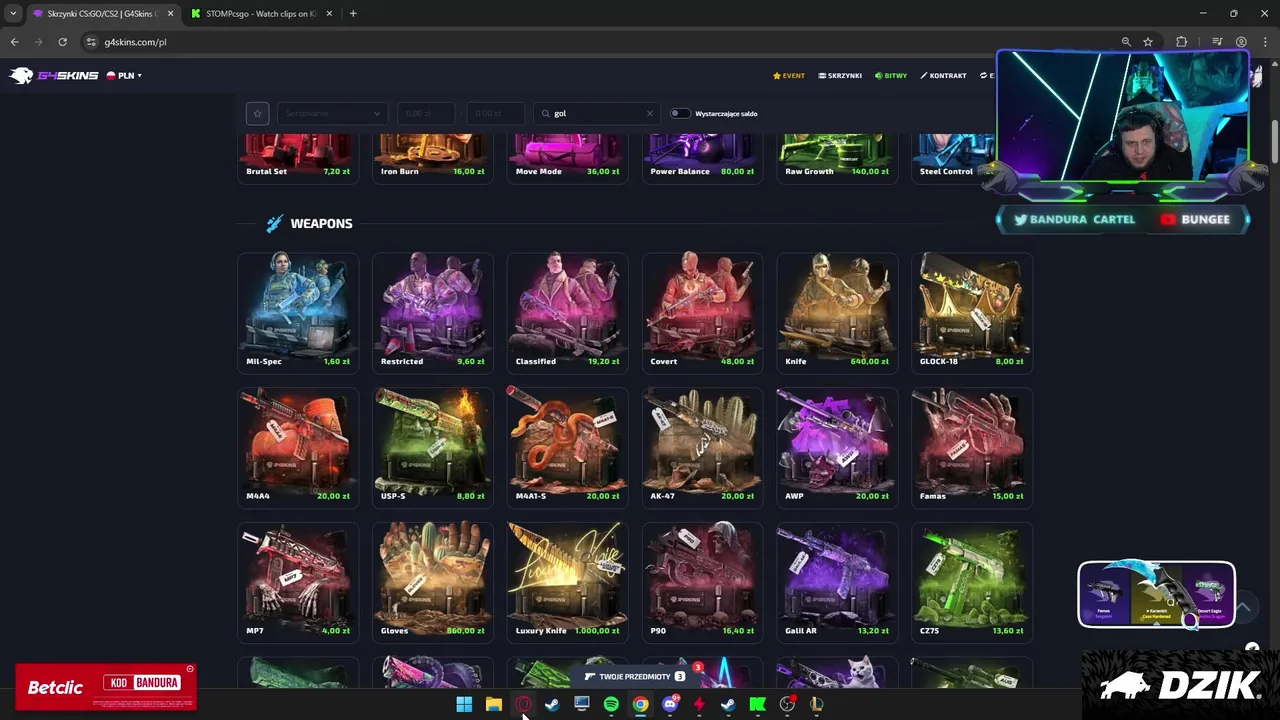Open the TWOJE PRZEDMIOTY items button
This screenshot has width=1280, height=720.
coord(634,677)
